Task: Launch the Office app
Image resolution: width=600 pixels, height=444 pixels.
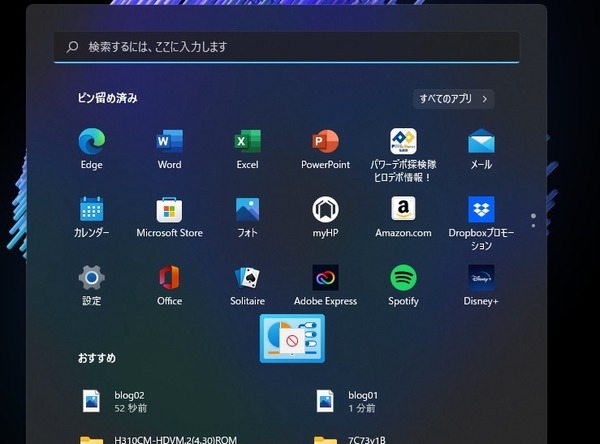Action: [x=170, y=285]
